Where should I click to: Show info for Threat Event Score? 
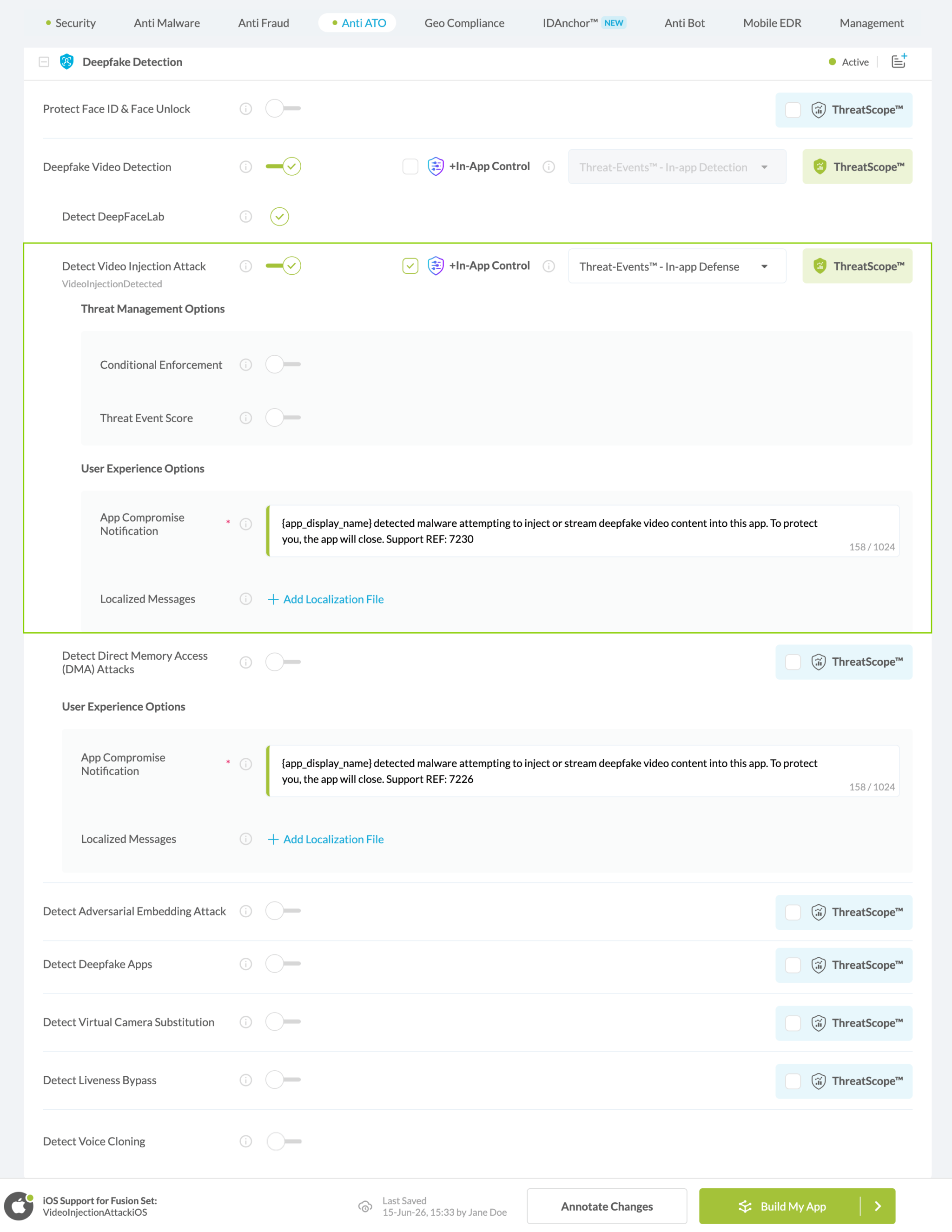point(246,418)
